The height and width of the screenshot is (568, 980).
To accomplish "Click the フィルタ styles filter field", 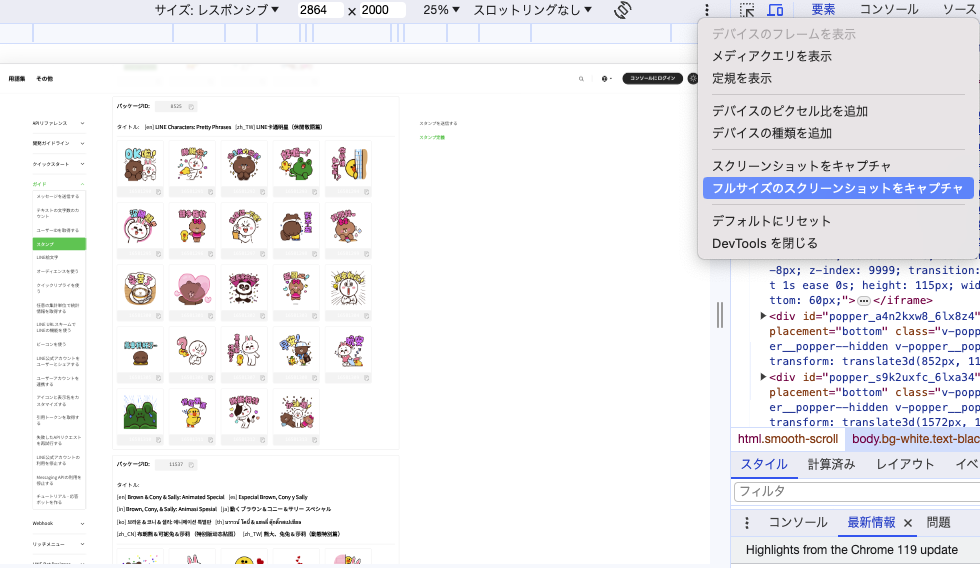I will point(857,492).
